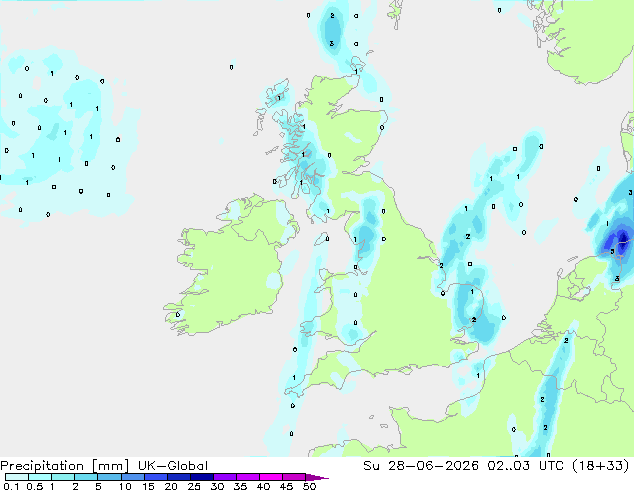Click the 1–2 mm legend swatch
The image size is (634, 490).
(x=63, y=477)
